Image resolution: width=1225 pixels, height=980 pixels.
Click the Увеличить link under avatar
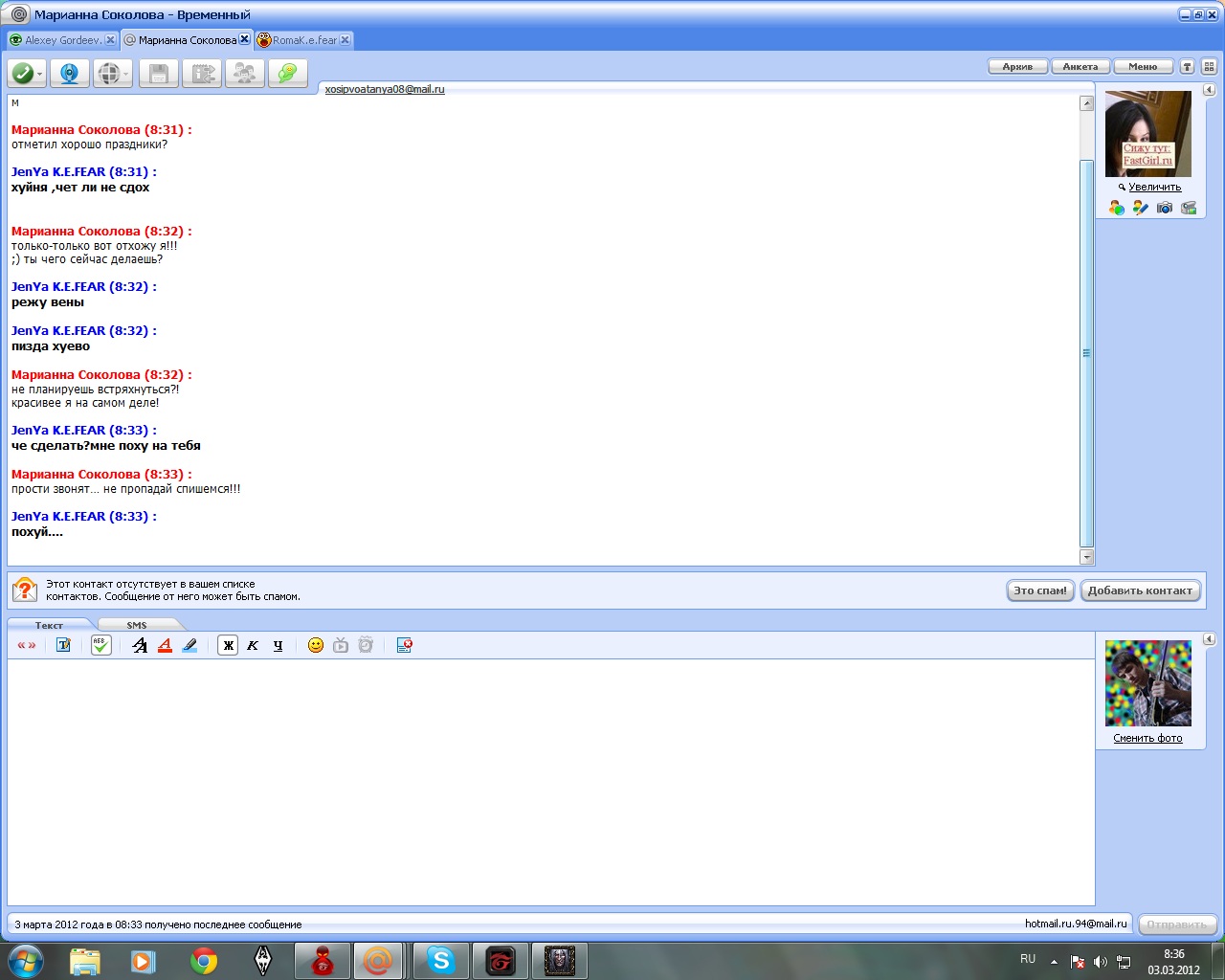[x=1154, y=188]
